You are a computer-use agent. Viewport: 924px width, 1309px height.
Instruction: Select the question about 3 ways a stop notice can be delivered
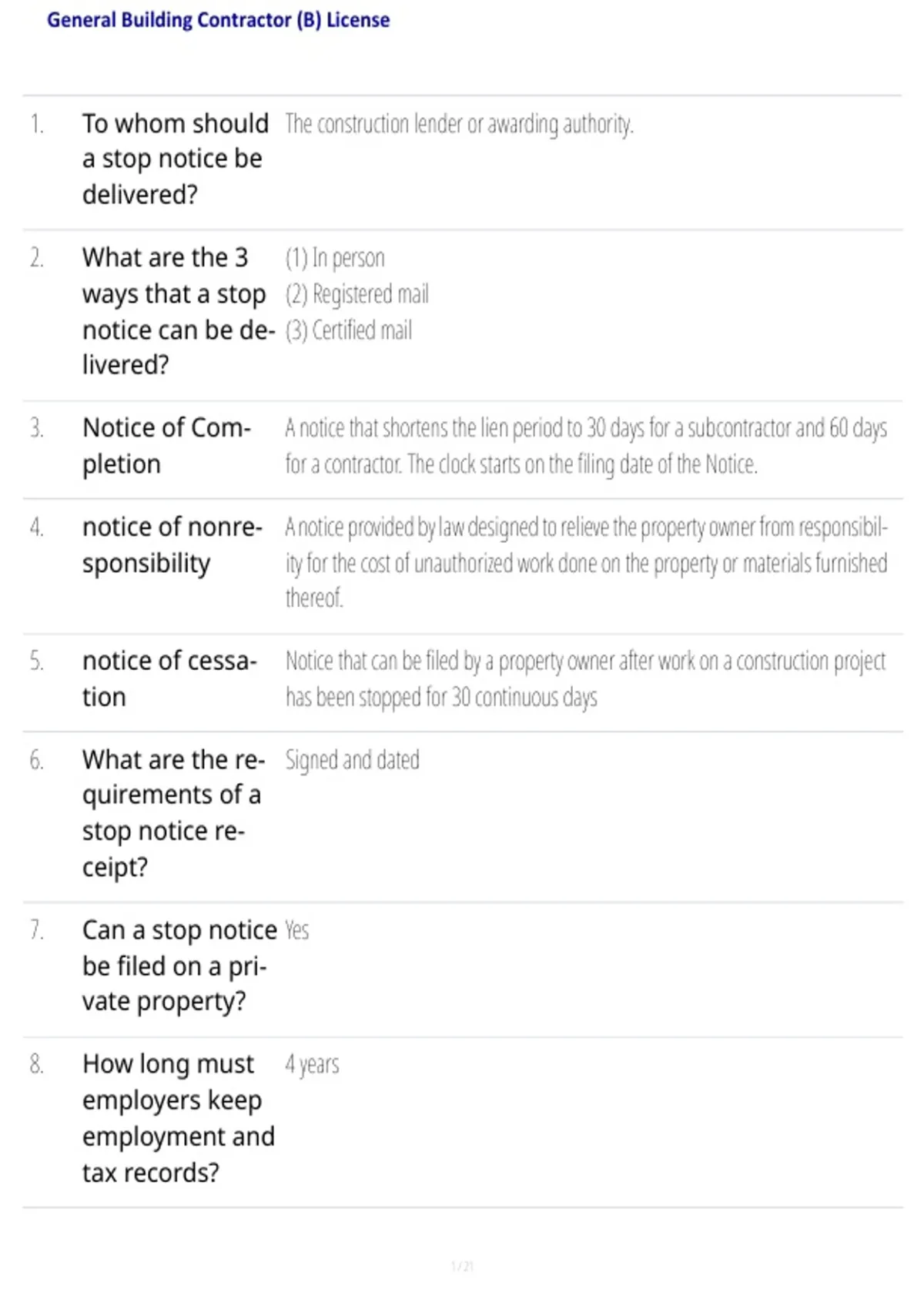tap(178, 311)
